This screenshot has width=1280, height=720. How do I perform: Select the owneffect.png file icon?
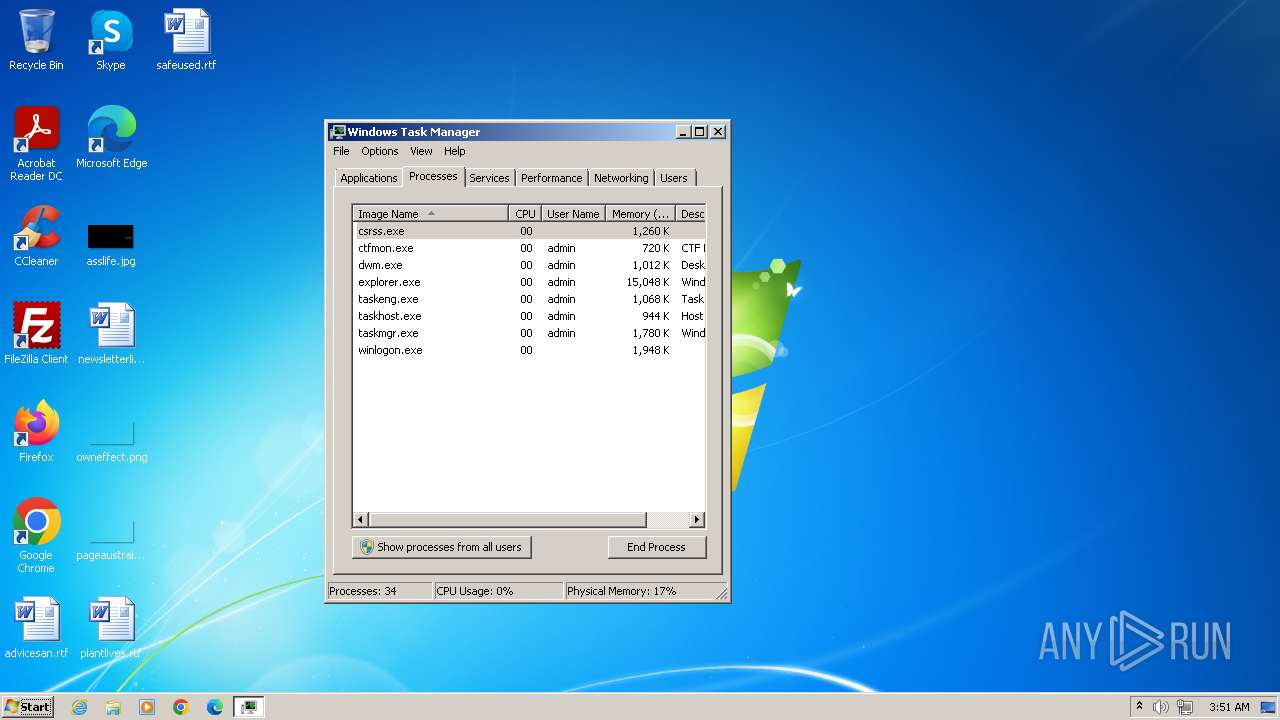click(x=111, y=440)
